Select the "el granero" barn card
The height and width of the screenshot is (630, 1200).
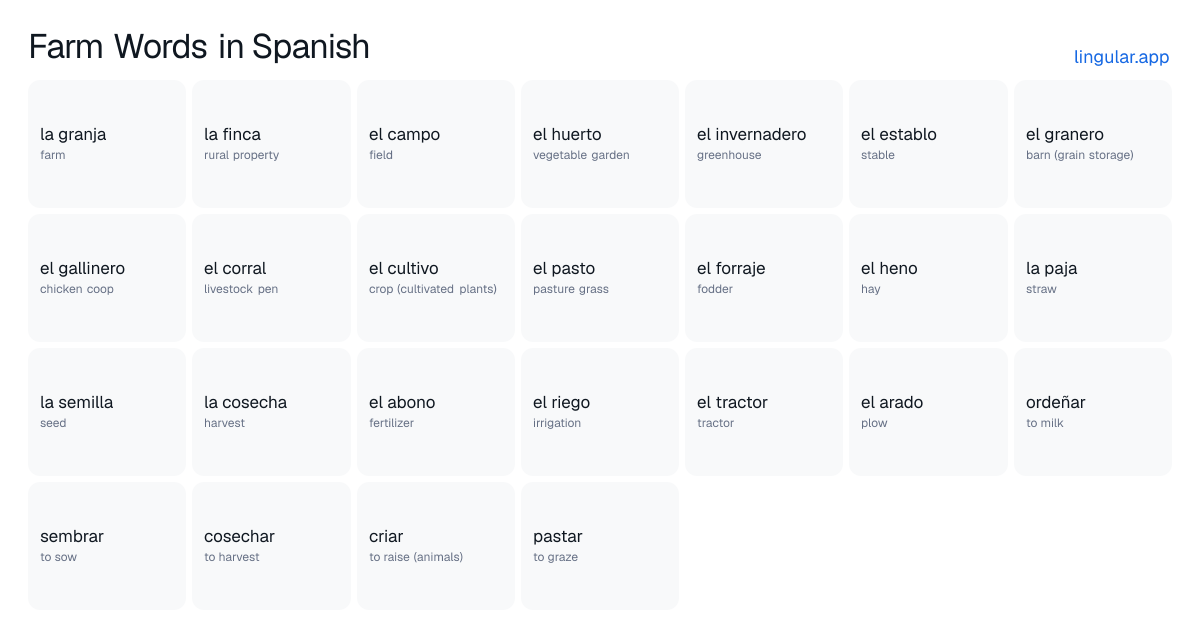click(x=1093, y=144)
